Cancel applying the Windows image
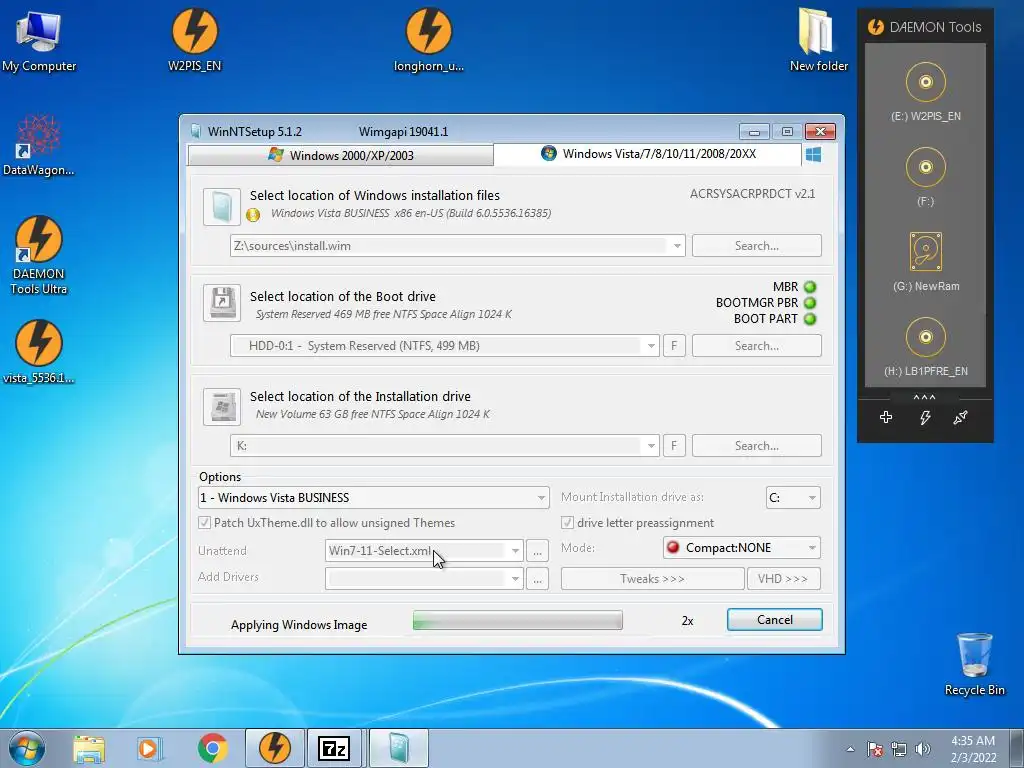This screenshot has width=1024, height=768. (775, 620)
